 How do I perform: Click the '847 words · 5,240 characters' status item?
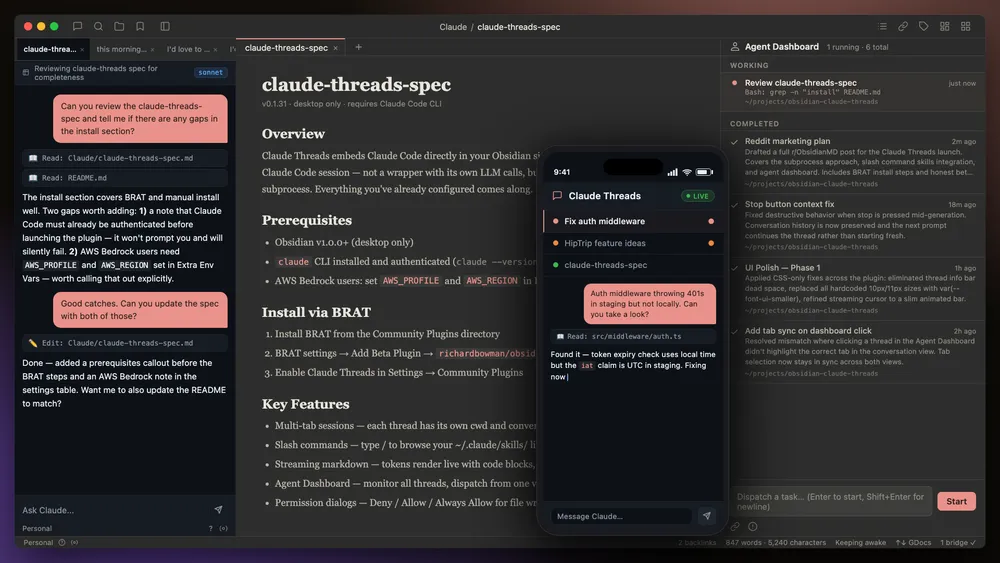[776, 543]
